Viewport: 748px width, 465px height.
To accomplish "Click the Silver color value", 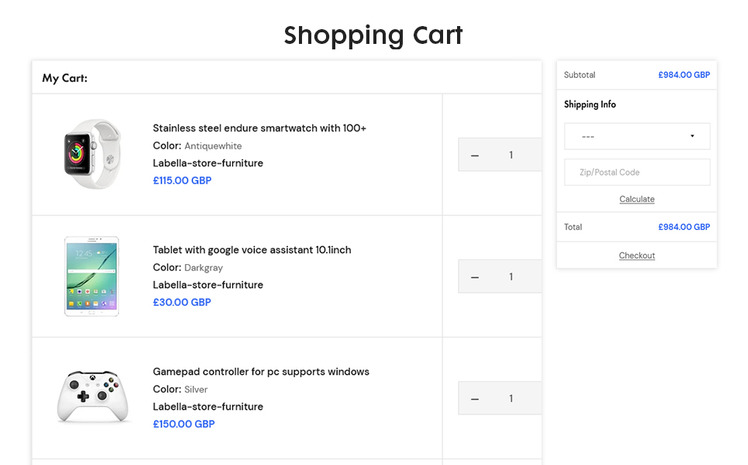I will 196,389.
